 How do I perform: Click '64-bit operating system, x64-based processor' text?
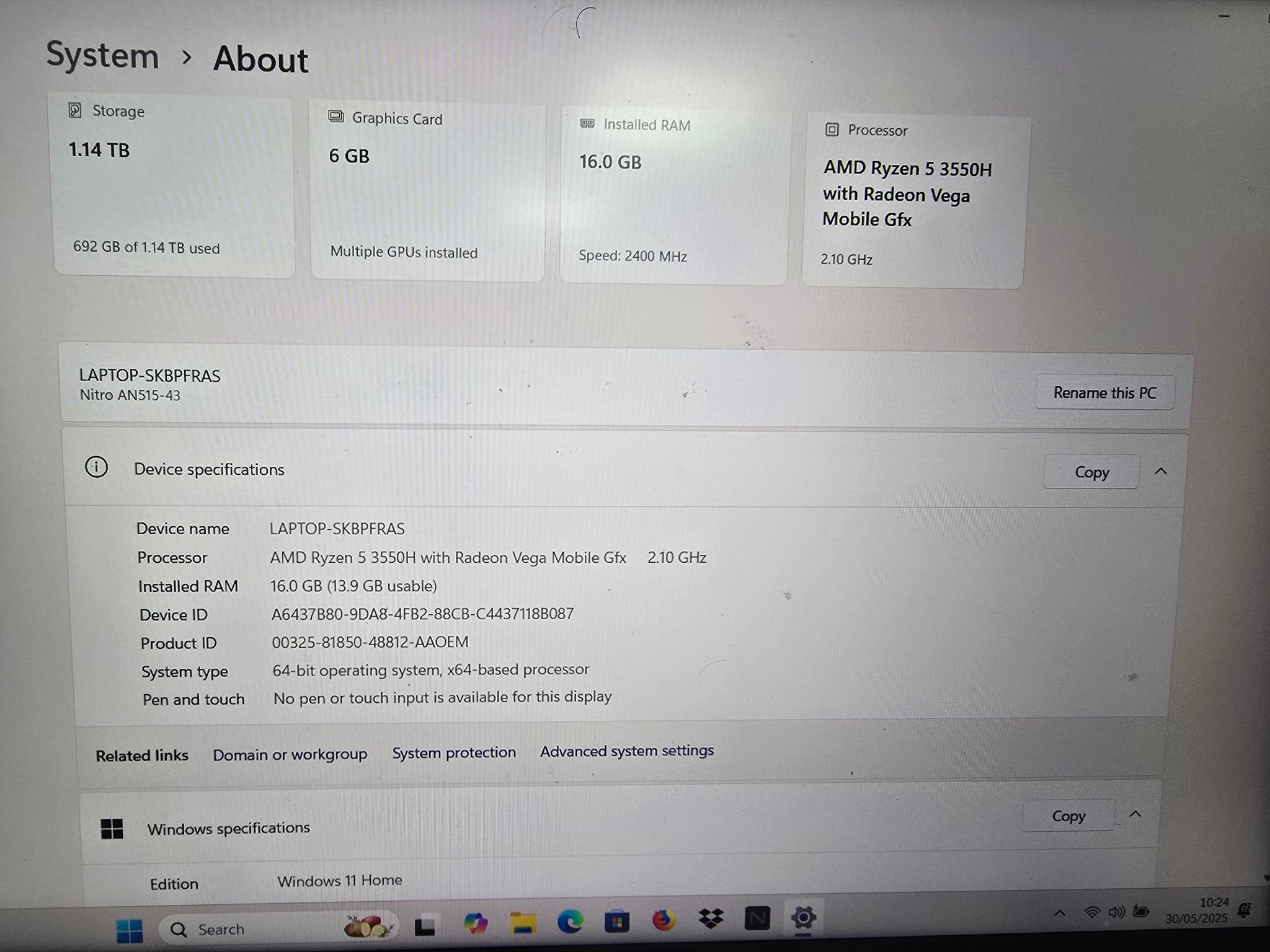point(431,669)
